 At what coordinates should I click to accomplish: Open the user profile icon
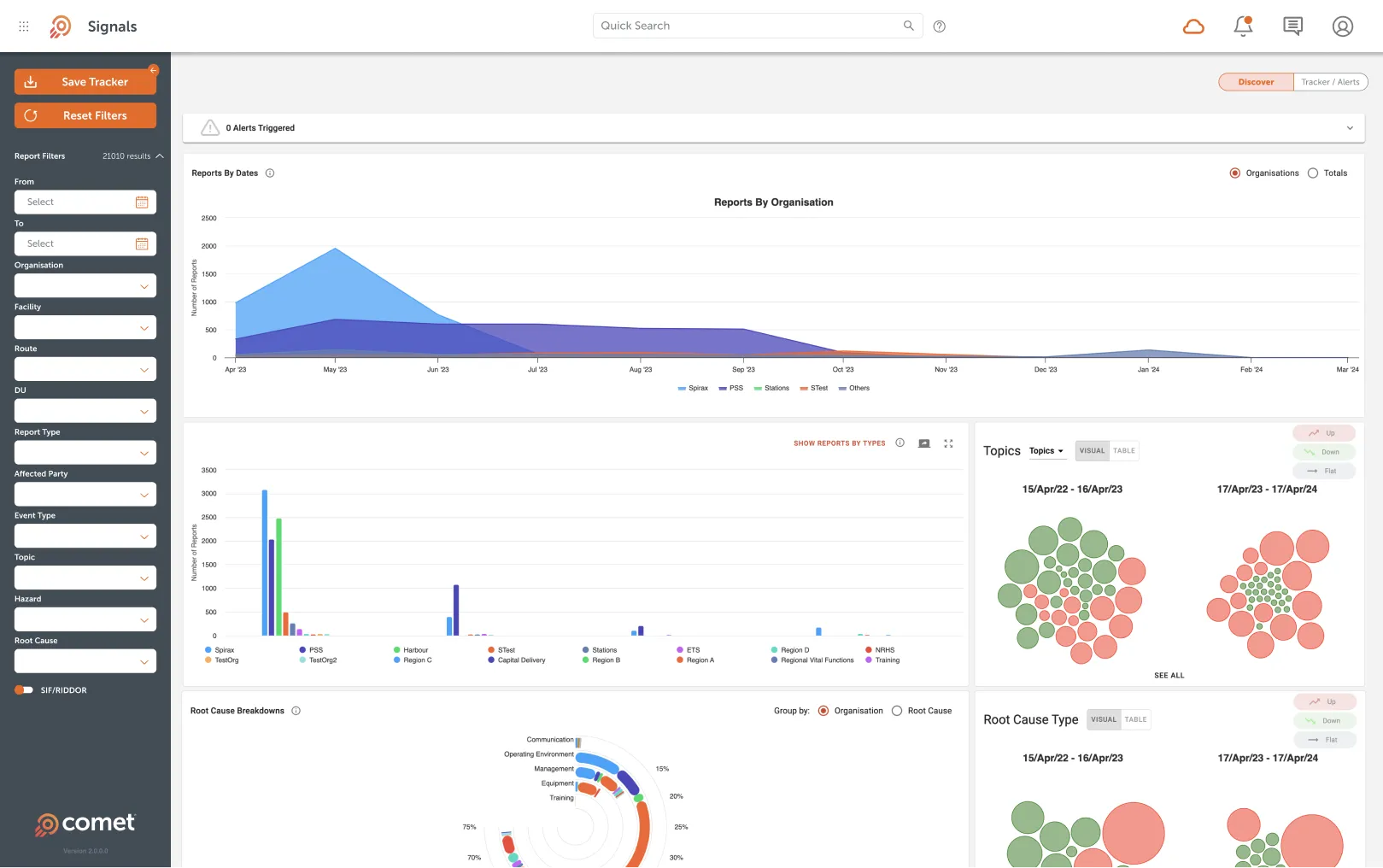pyautogui.click(x=1343, y=26)
